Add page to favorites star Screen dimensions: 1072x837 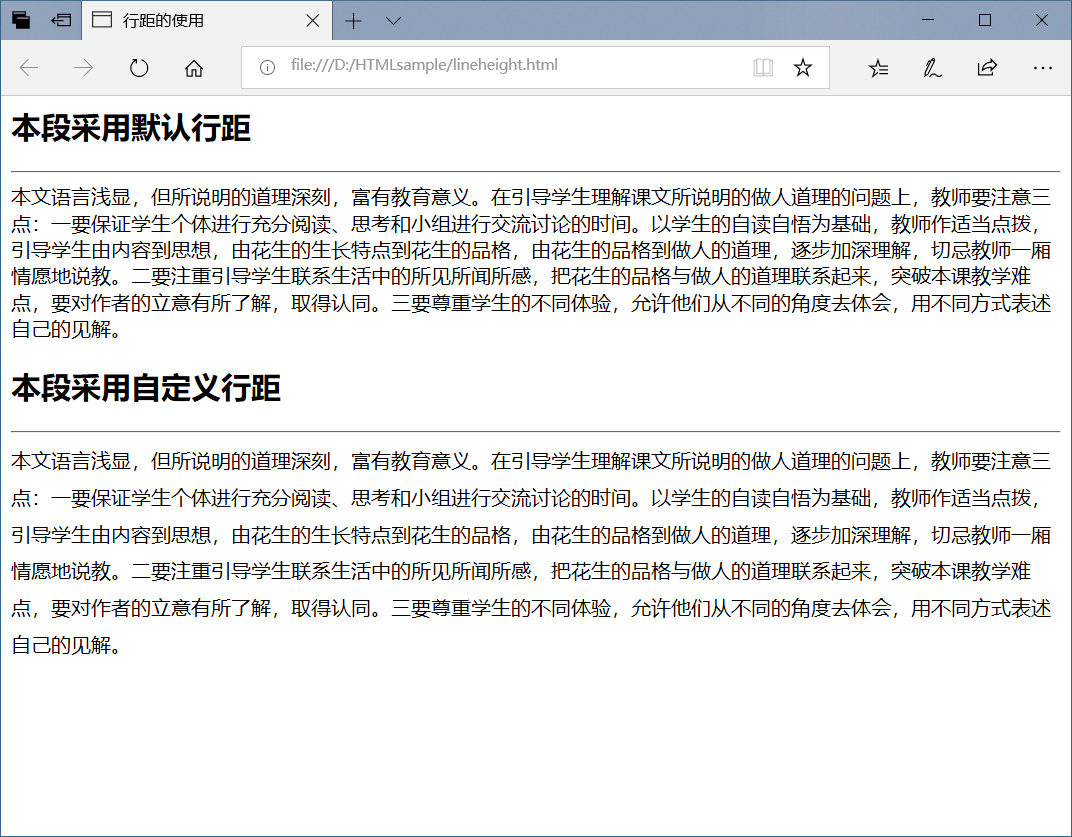tap(803, 67)
